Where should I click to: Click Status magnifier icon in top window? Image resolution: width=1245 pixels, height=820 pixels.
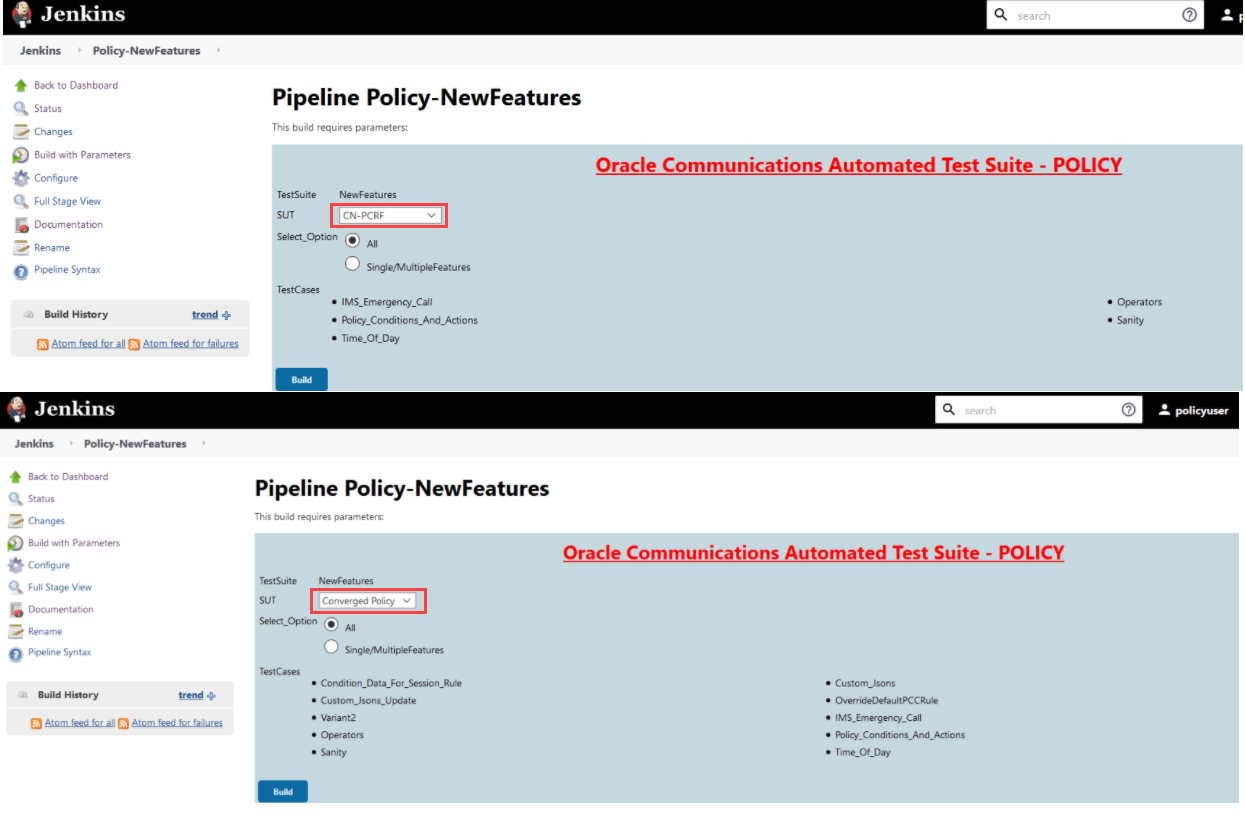coord(21,109)
